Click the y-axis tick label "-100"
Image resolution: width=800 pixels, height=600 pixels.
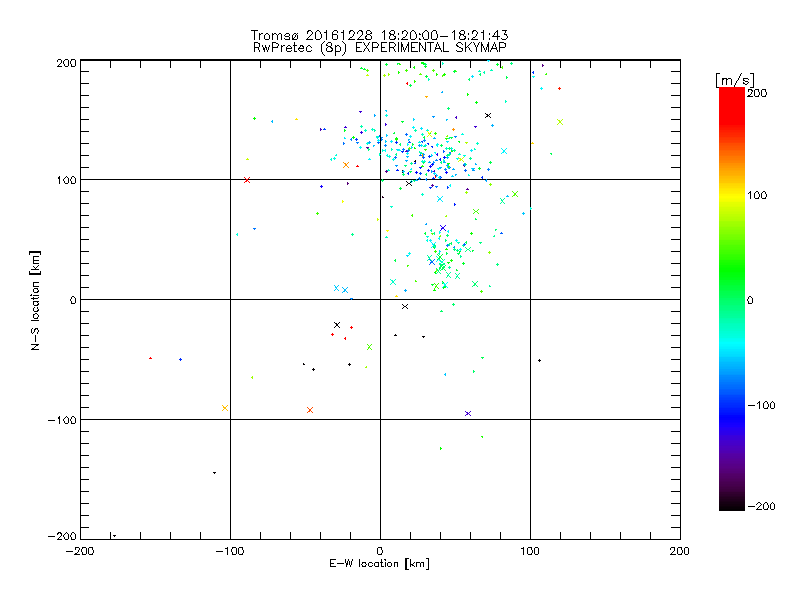point(62,420)
